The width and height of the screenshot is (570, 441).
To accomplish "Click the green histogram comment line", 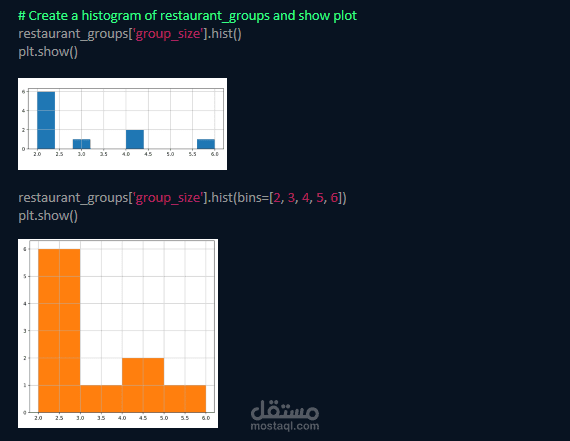I will click(188, 16).
